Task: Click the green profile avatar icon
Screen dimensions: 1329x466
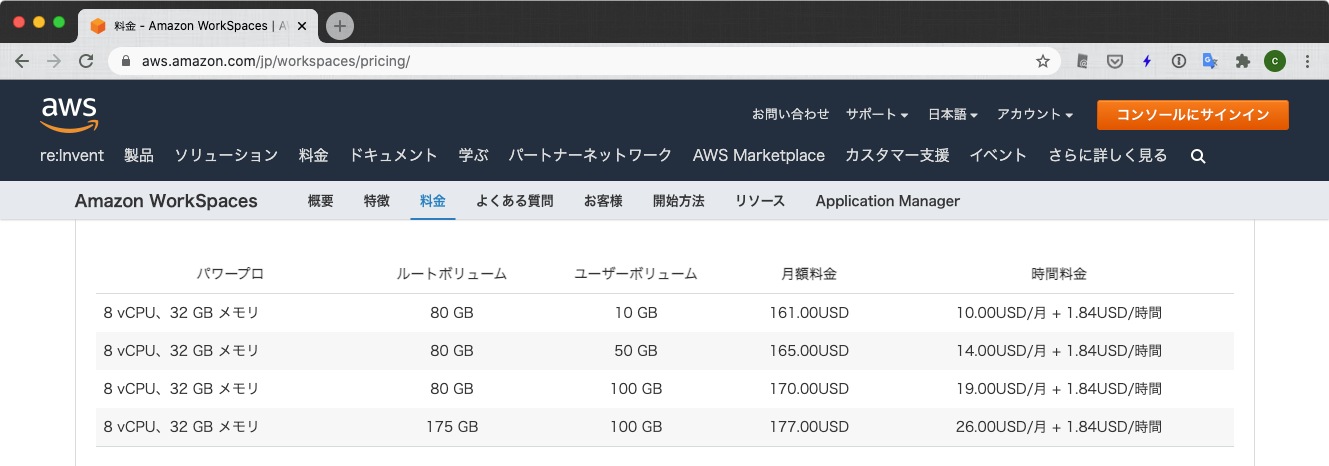Action: pos(1275,61)
